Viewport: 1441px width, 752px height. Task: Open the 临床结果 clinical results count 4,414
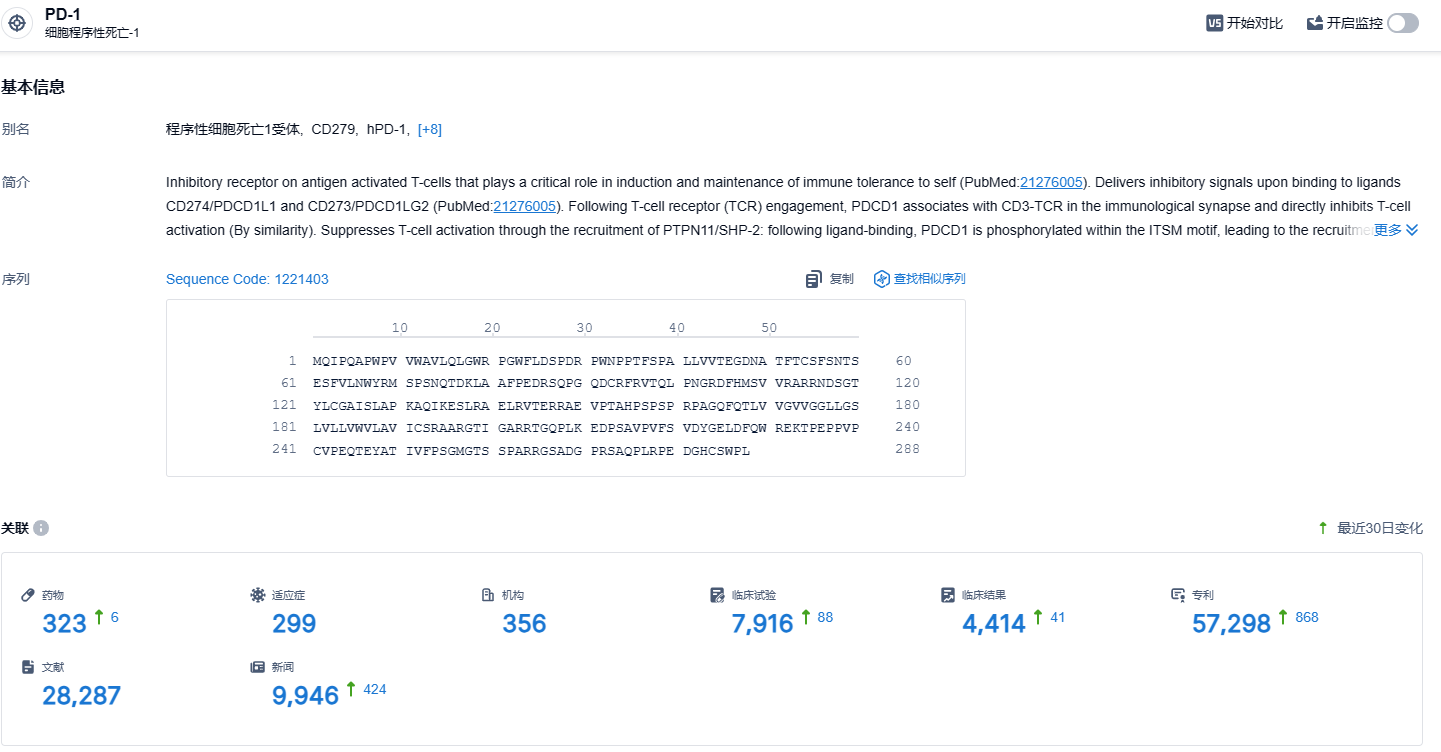point(993,624)
